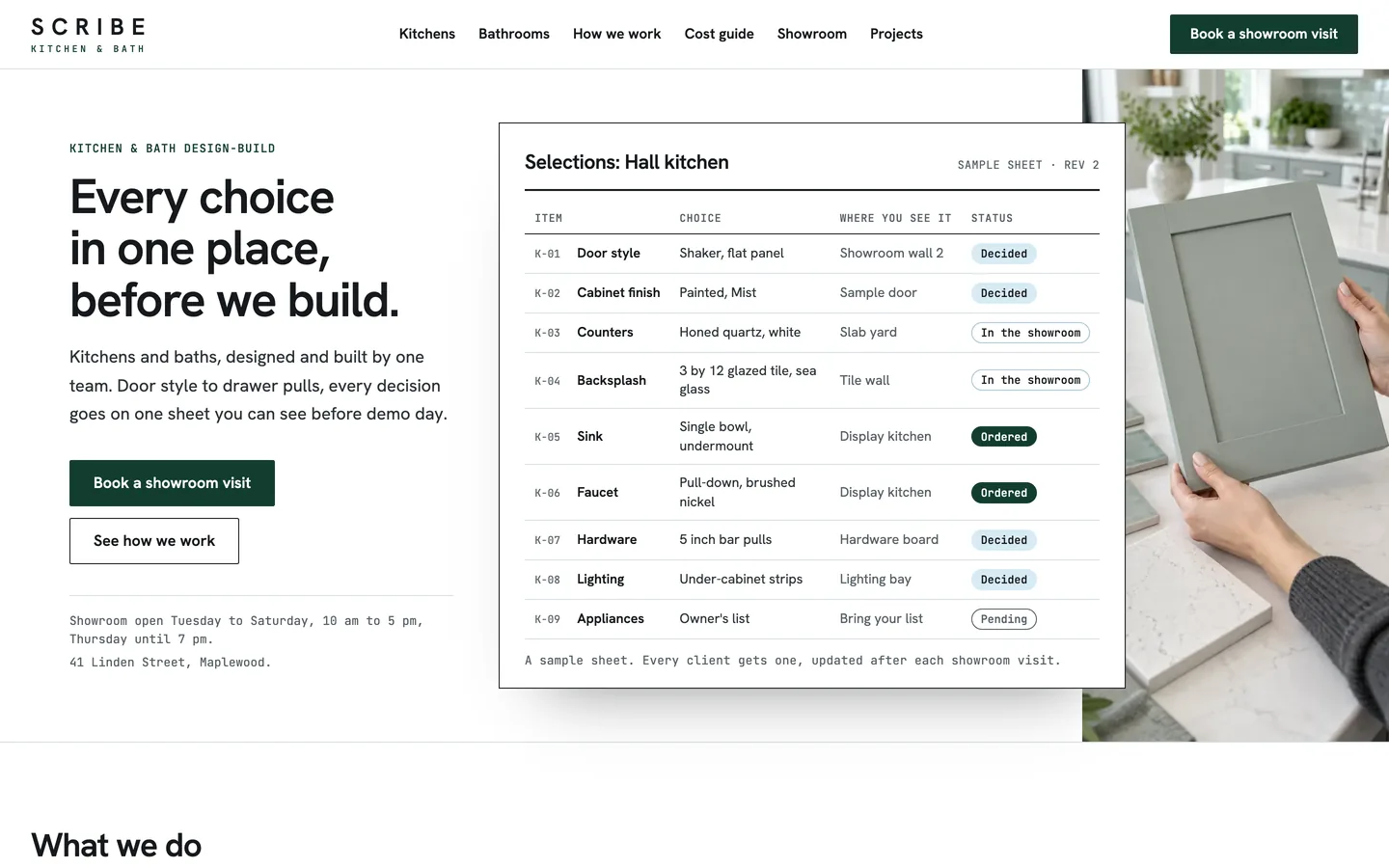The height and width of the screenshot is (868, 1389).
Task: Click the "Door style" item name
Action: pos(609,253)
